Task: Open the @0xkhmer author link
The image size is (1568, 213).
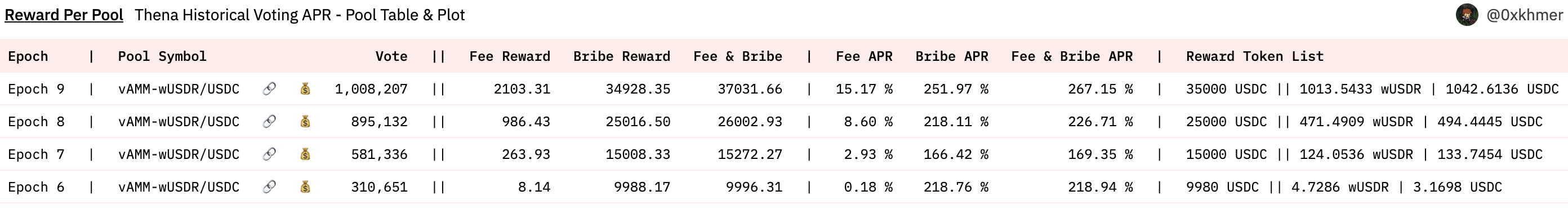Action: point(1524,15)
